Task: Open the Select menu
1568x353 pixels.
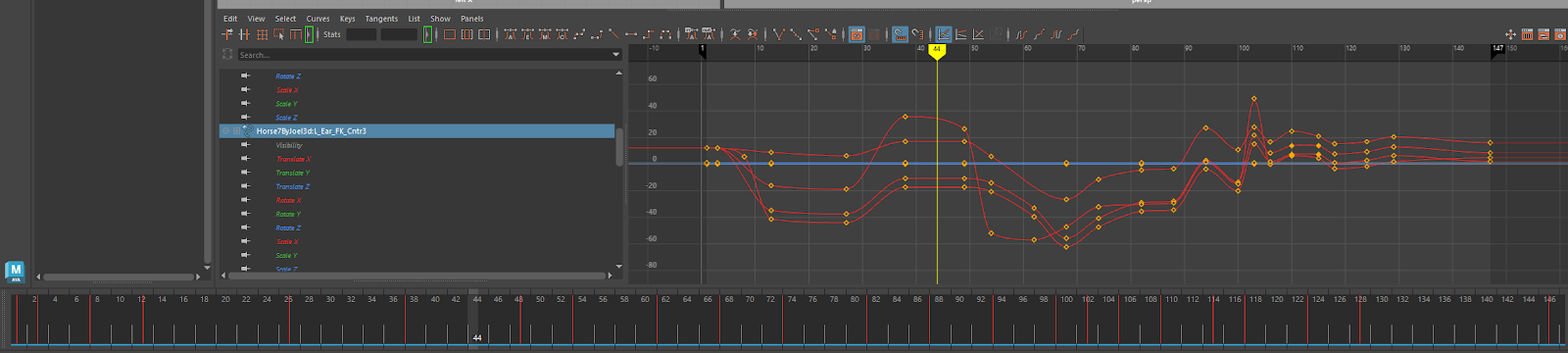Action: click(285, 19)
